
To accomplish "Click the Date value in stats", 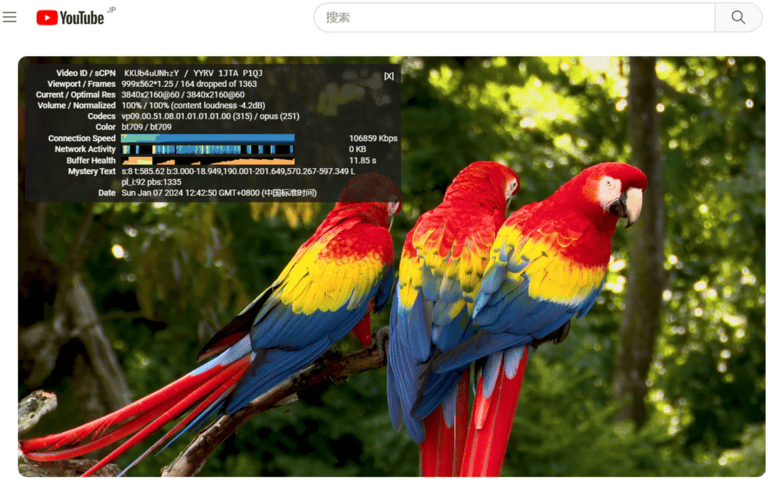I will [219, 193].
